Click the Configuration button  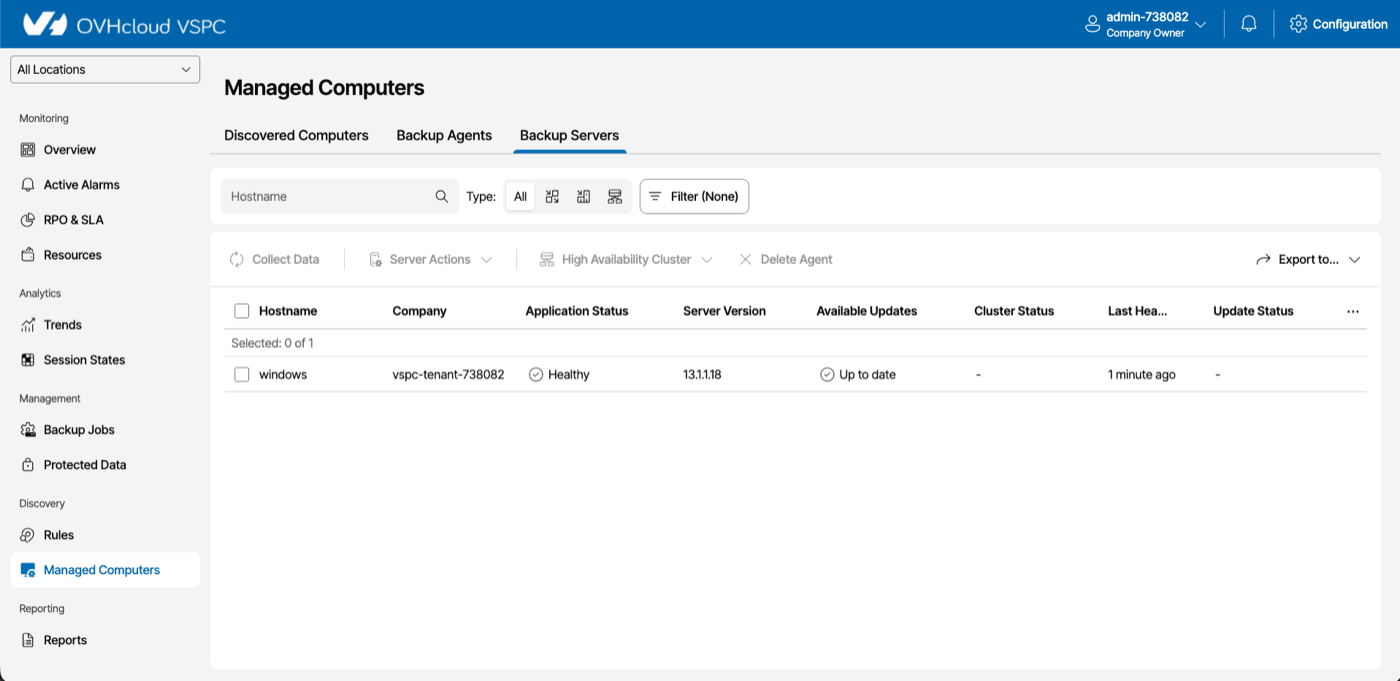(1338, 24)
